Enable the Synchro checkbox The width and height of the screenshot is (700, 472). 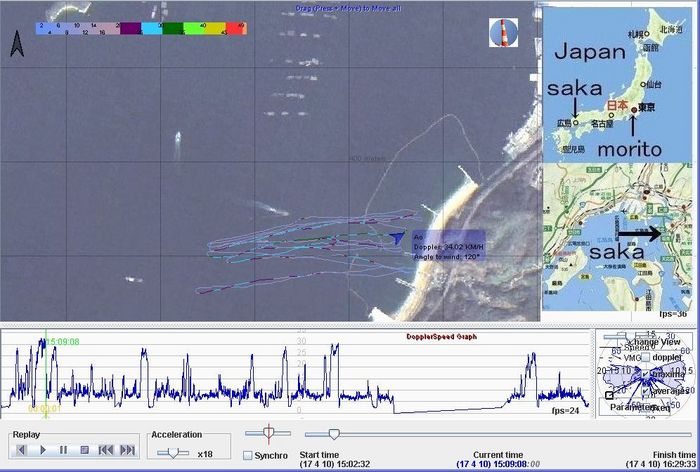(x=247, y=455)
